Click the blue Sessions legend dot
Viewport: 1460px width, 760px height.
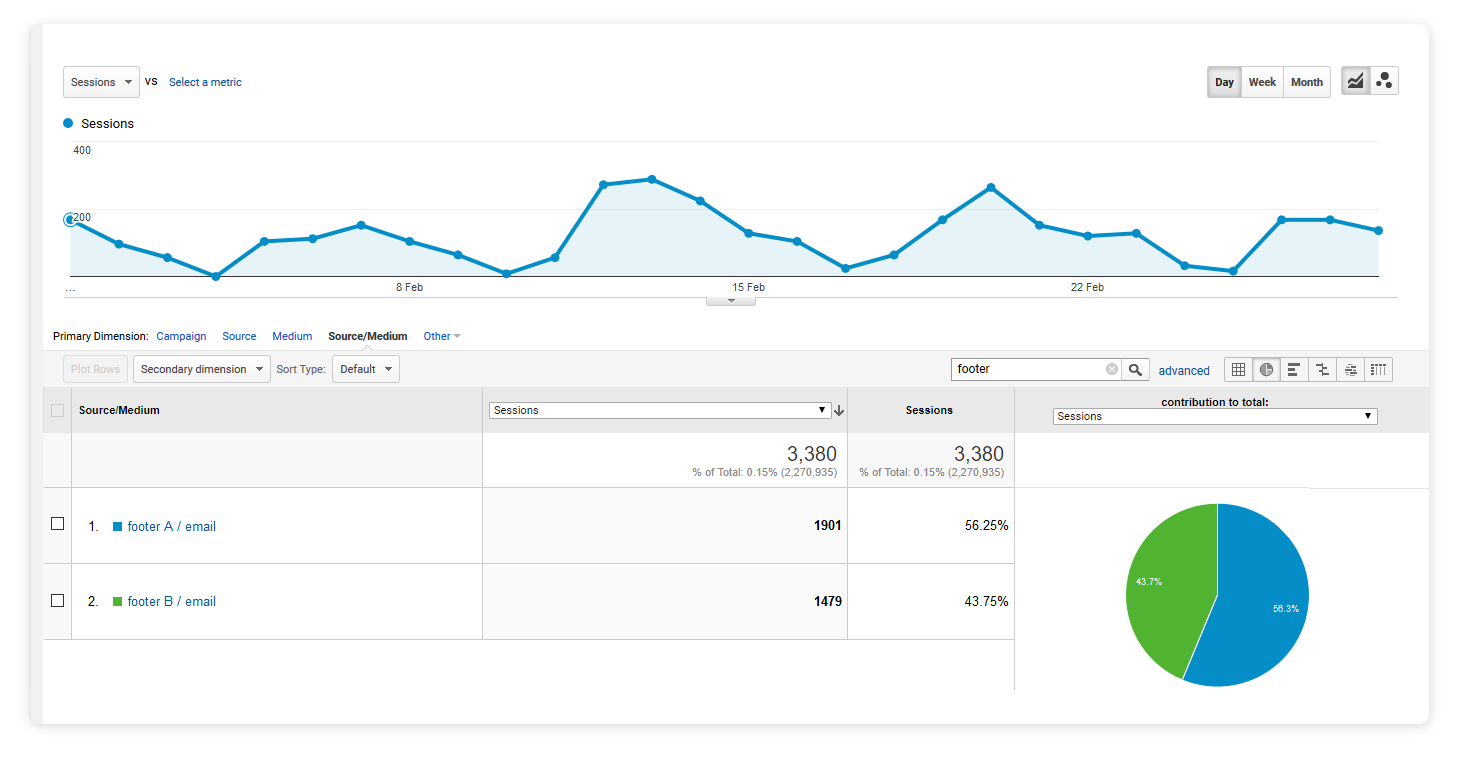68,123
